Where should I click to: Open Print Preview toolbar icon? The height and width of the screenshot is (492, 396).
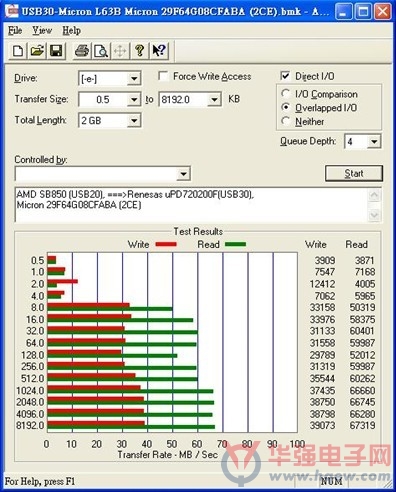click(x=101, y=51)
